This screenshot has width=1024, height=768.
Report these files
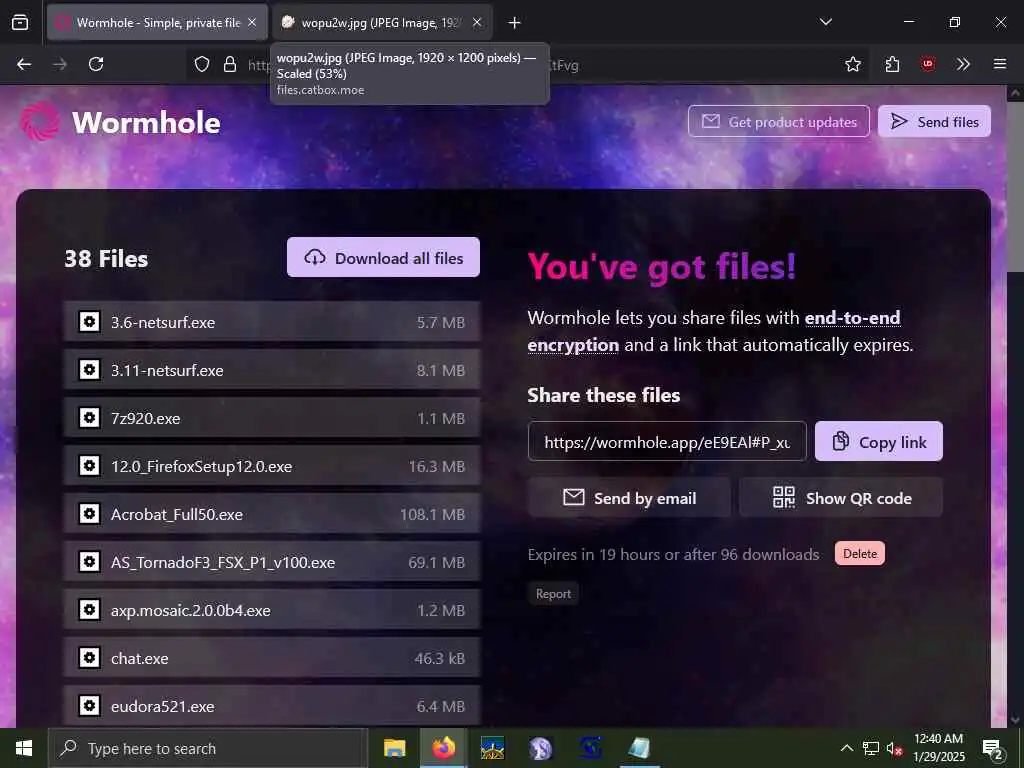(553, 594)
